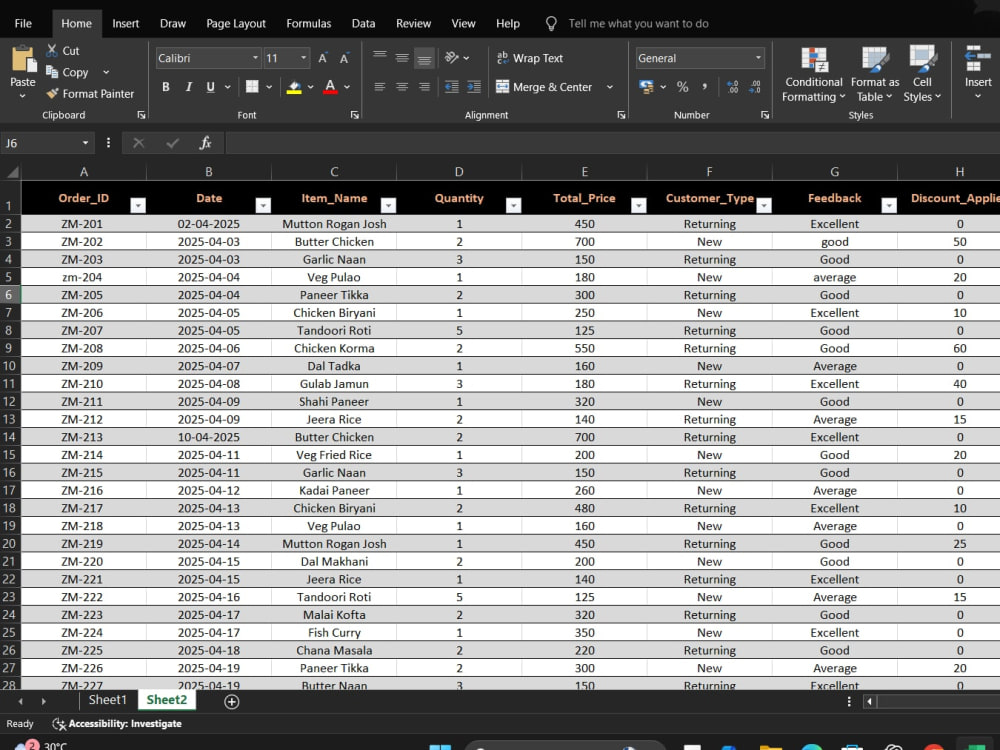Switch to the Insert ribbon tab
The width and height of the screenshot is (1000, 750).
pyautogui.click(x=126, y=24)
